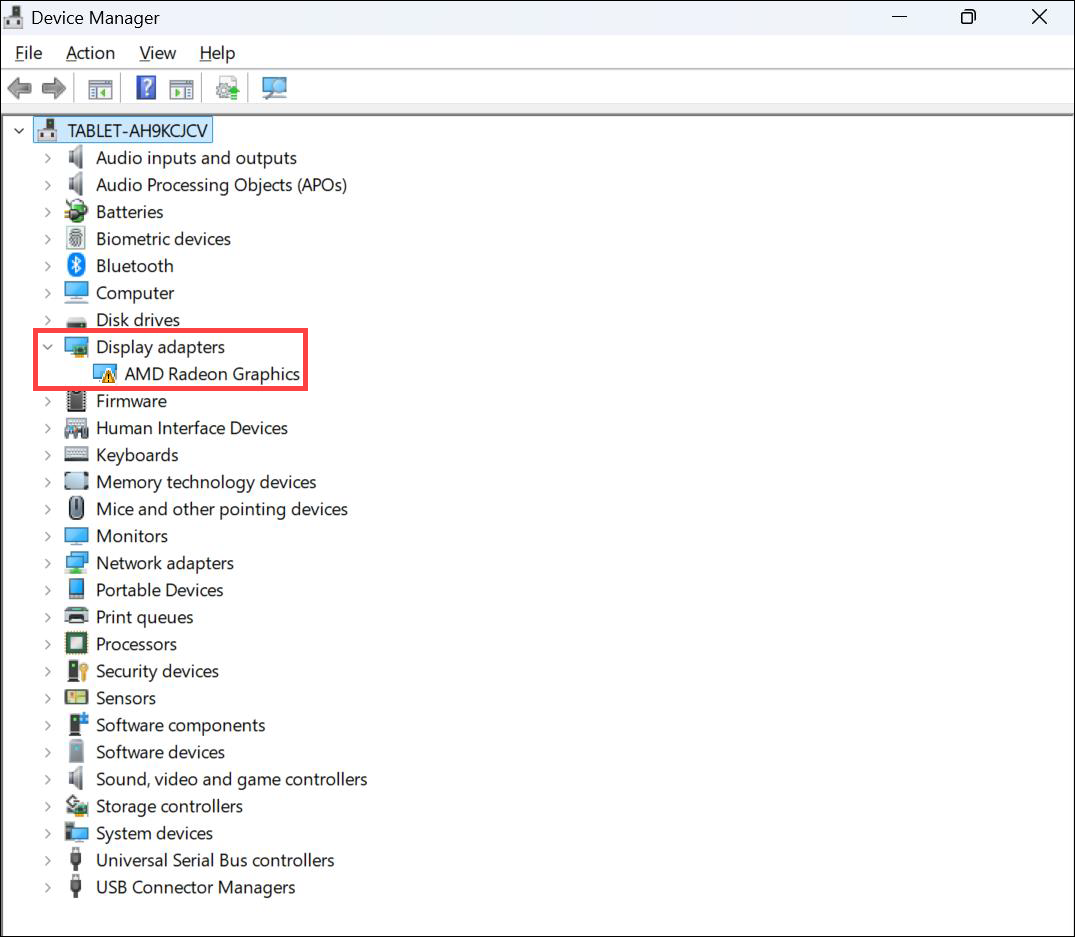Viewport: 1075px width, 937px height.
Task: Open the Action menu
Action: pyautogui.click(x=90, y=53)
